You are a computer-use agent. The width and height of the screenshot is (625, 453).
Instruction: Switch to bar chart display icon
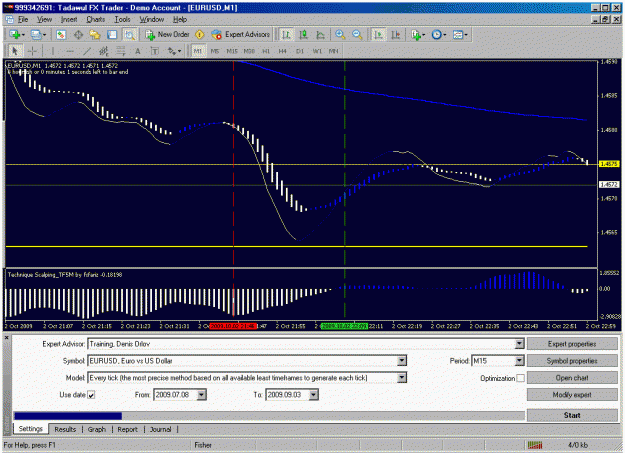click(286, 35)
